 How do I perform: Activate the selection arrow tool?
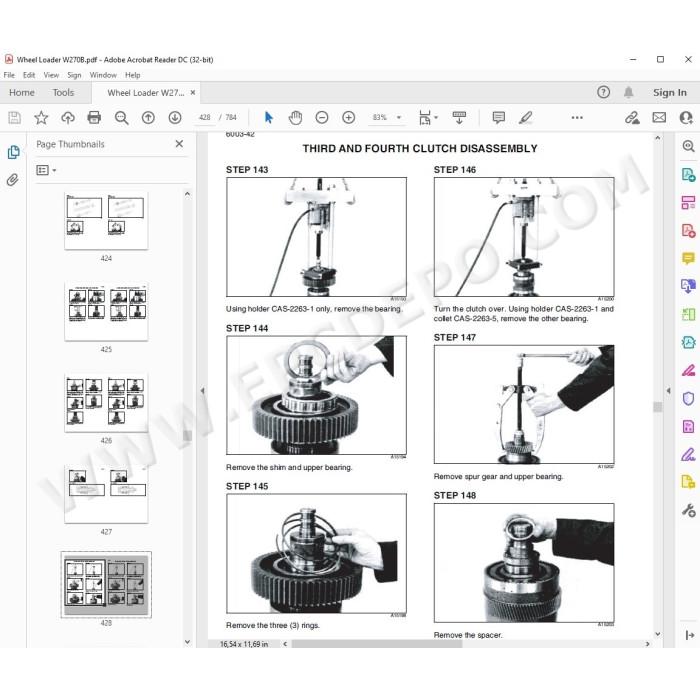[x=268, y=117]
